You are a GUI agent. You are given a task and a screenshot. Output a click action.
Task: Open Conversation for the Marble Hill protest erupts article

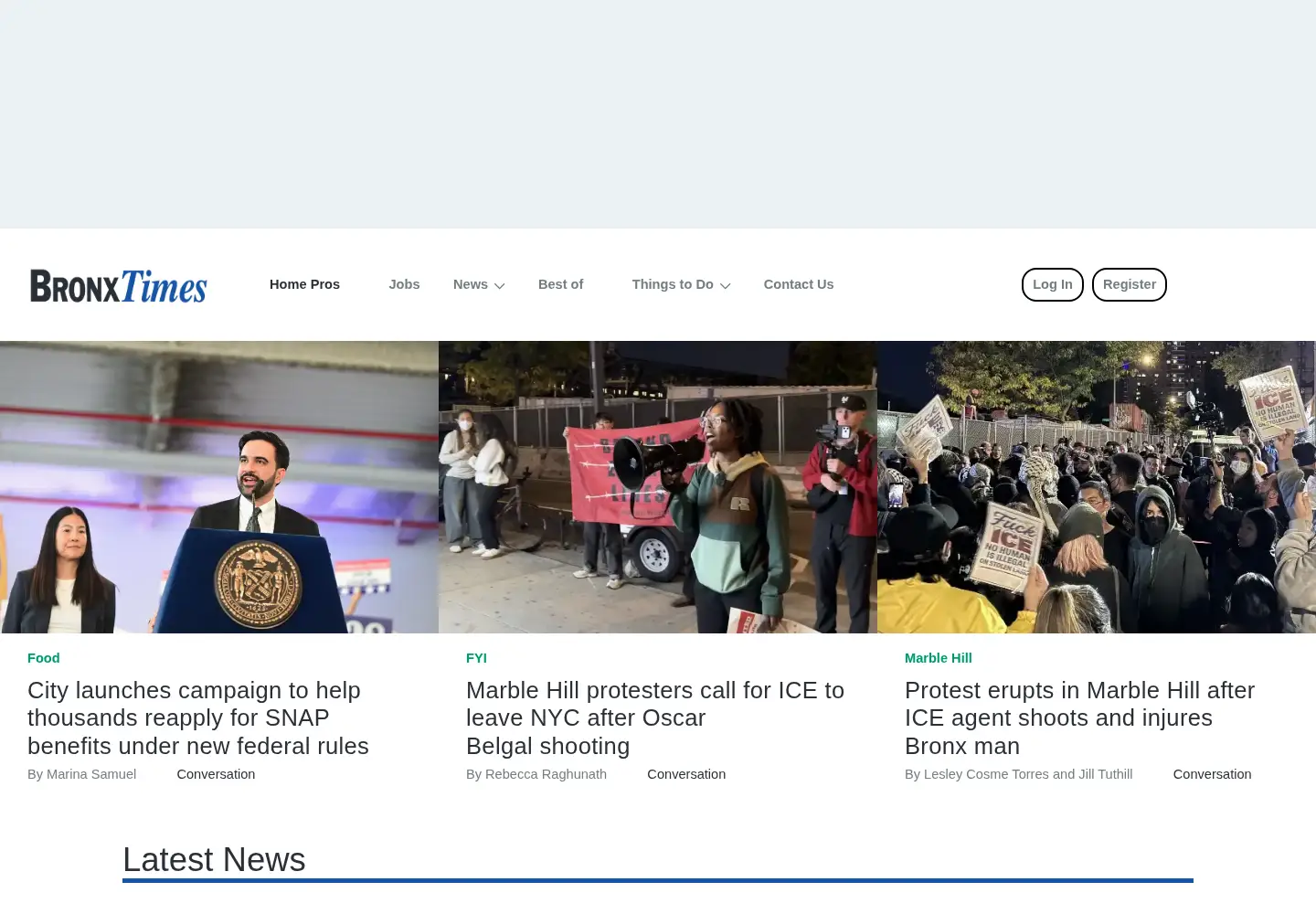tap(1212, 774)
